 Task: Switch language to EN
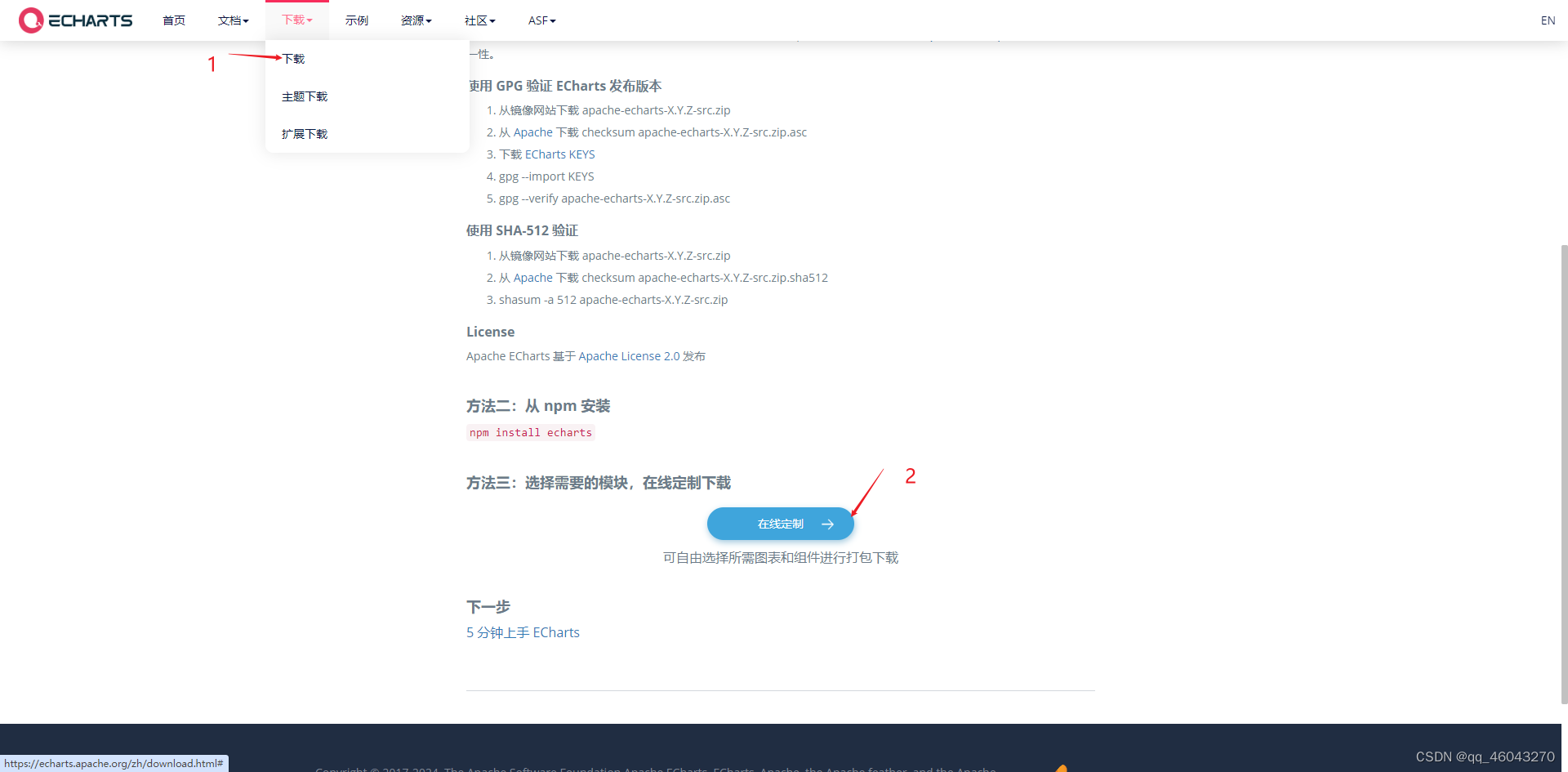point(1548,20)
